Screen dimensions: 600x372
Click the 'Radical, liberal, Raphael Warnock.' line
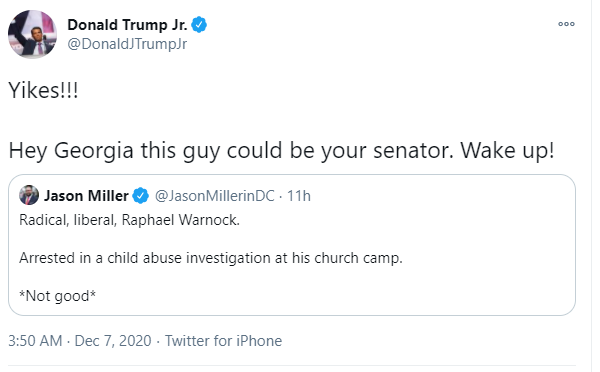[x=129, y=220]
